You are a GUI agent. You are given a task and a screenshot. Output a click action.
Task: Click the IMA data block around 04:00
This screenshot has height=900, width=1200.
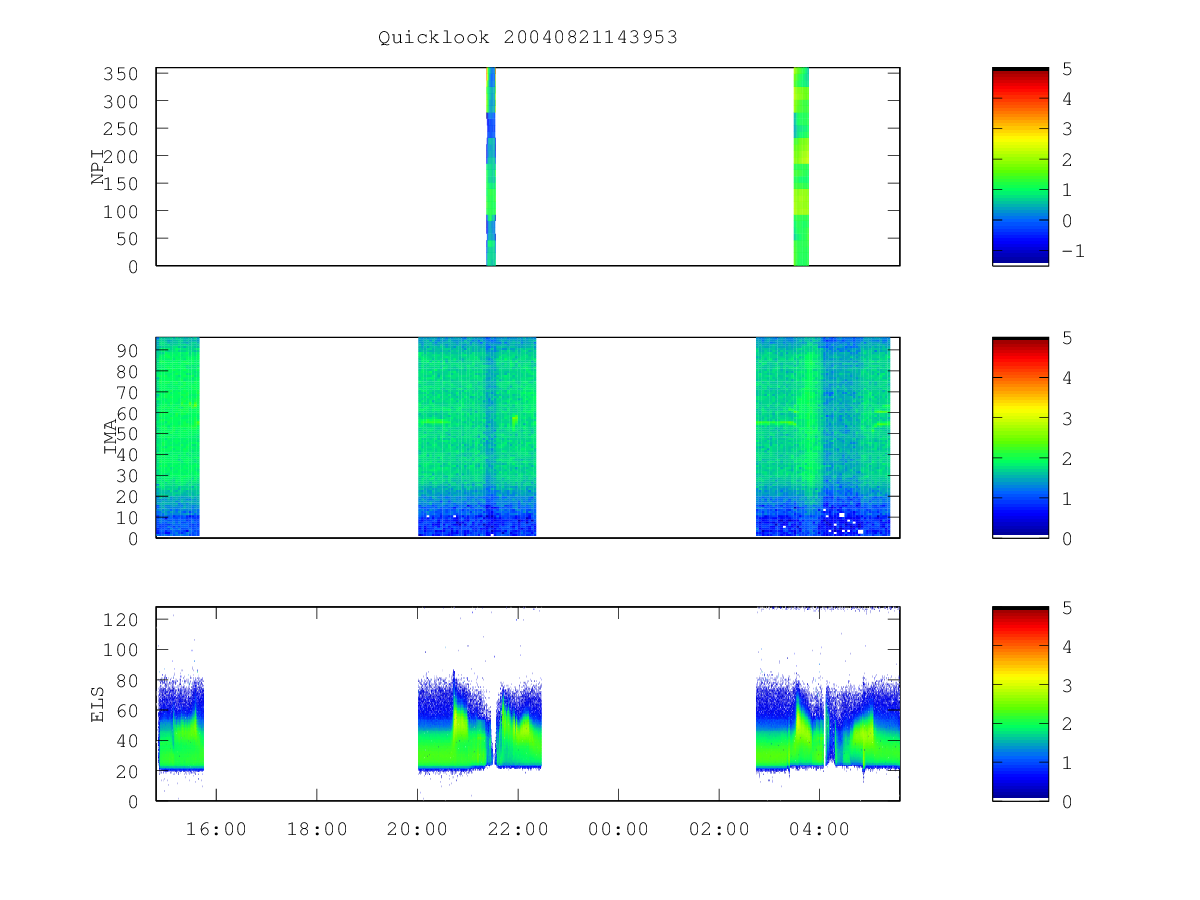pos(823,437)
